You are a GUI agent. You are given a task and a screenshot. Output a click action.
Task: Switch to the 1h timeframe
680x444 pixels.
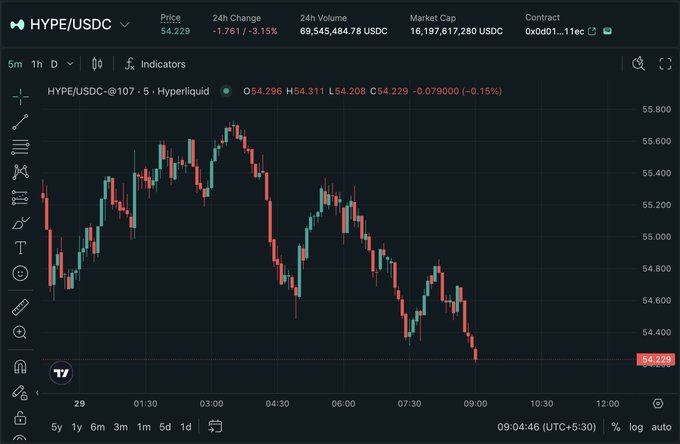(37, 64)
